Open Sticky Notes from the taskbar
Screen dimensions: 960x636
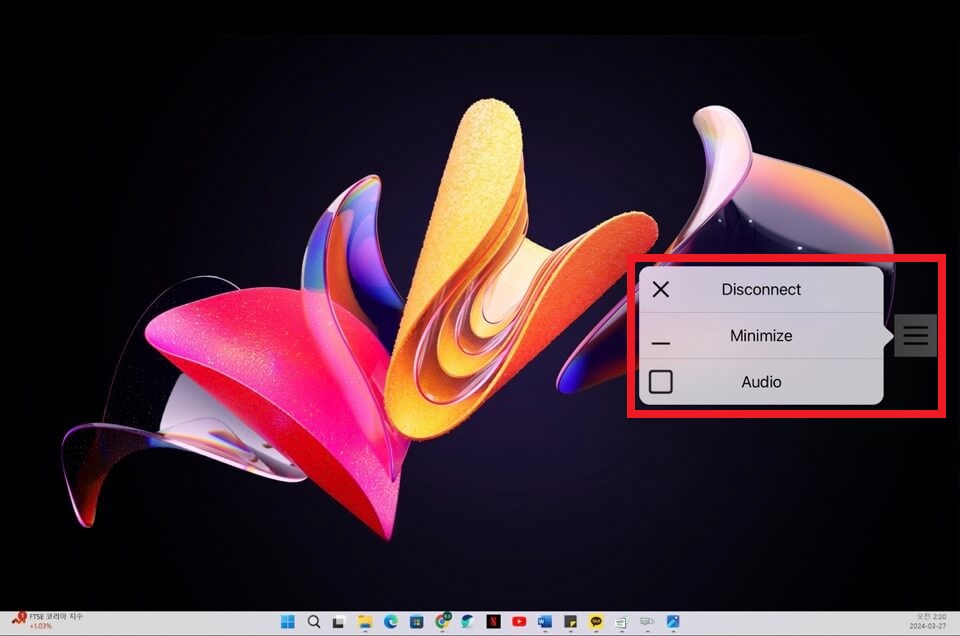coord(570,622)
